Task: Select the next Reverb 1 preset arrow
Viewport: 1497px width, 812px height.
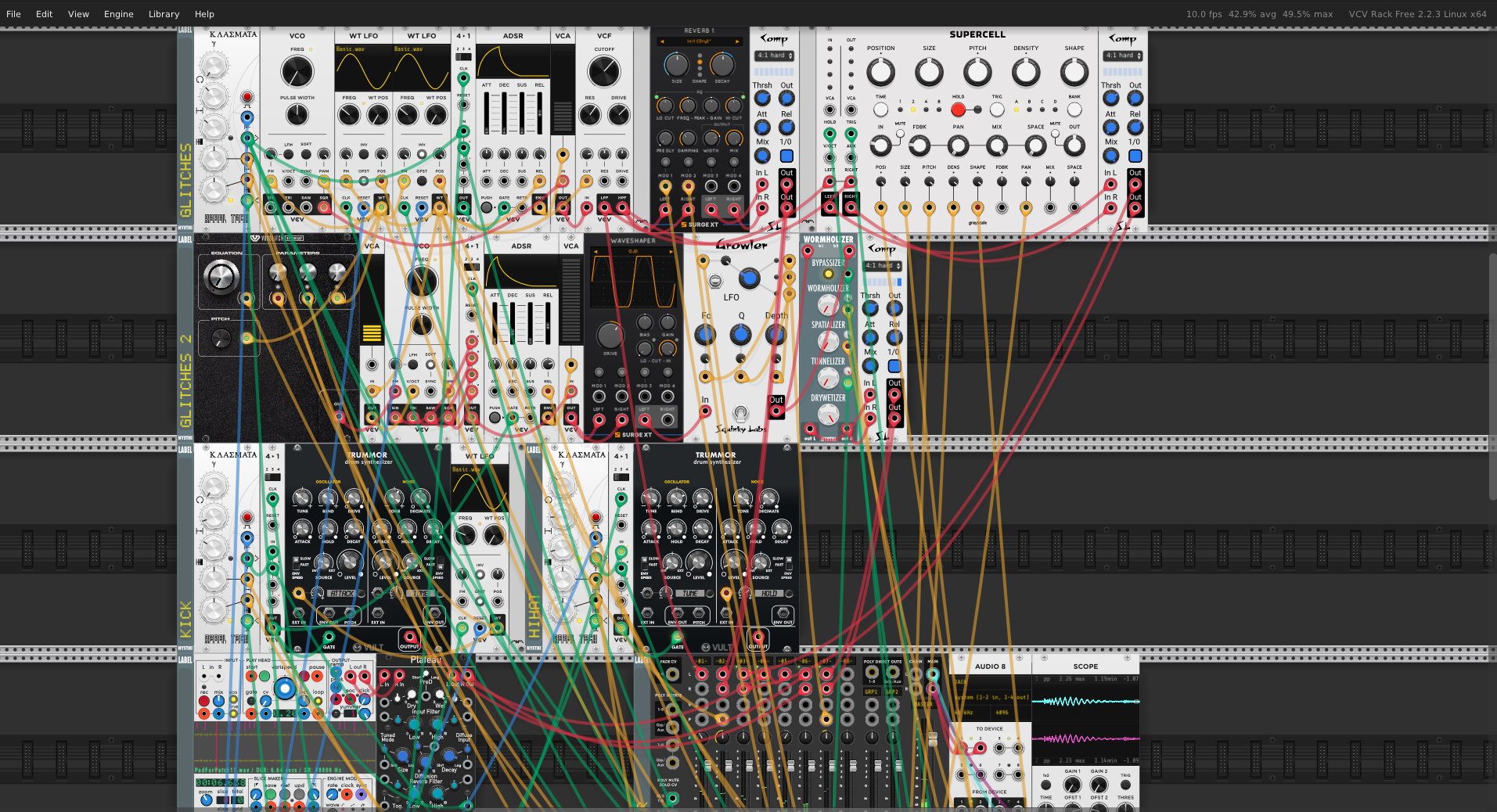Action: [x=737, y=41]
